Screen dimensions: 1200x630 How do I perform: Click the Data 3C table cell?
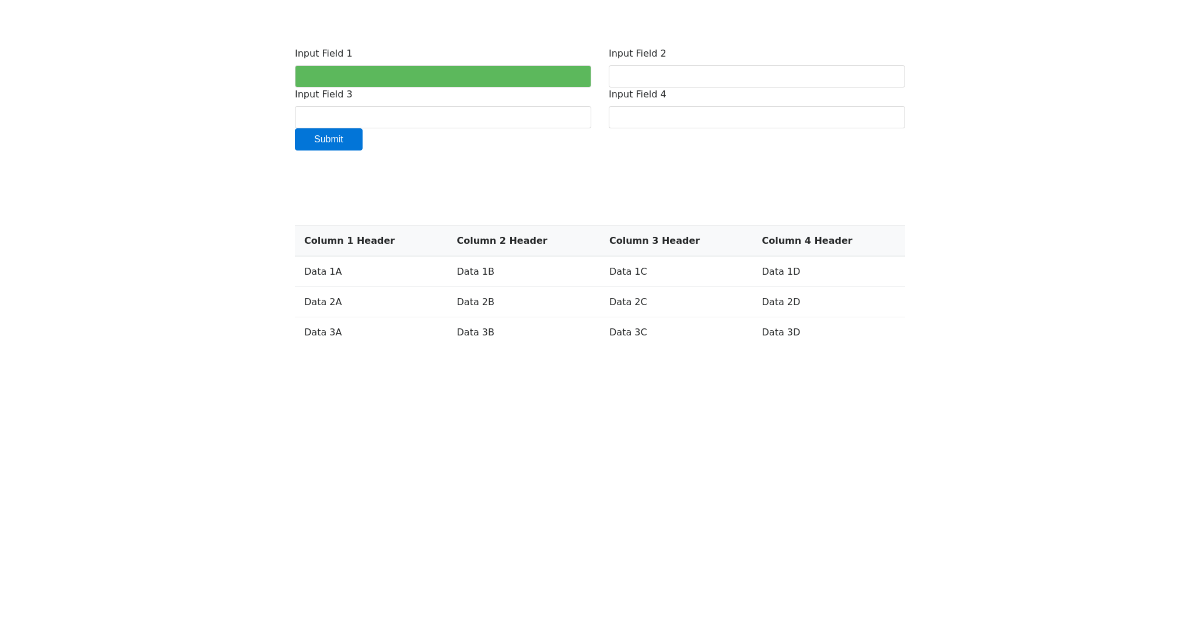[x=628, y=332]
